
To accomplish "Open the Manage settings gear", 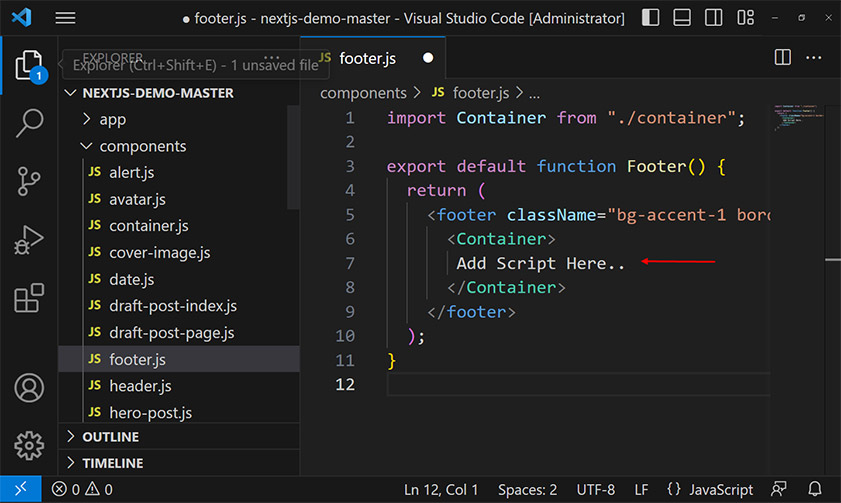I will point(29,446).
